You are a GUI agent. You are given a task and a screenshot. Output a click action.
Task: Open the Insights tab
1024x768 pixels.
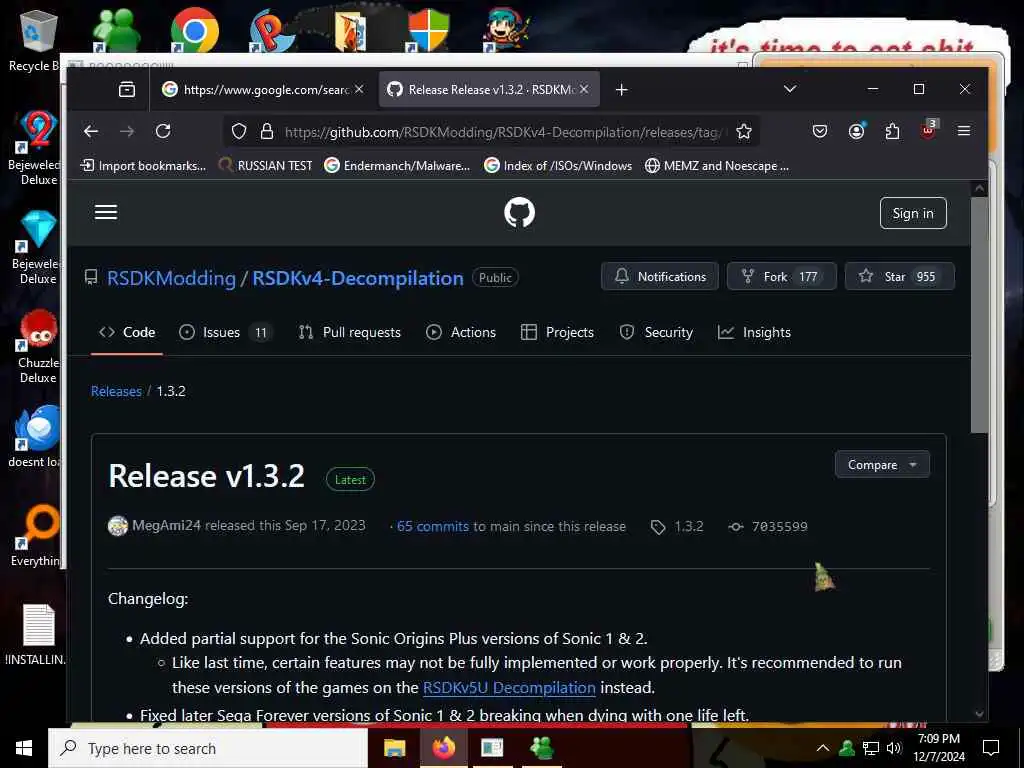click(x=754, y=332)
